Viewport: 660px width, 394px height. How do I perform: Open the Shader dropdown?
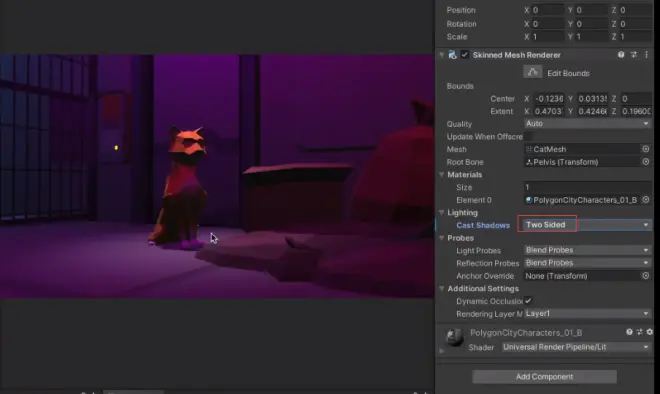click(576, 347)
